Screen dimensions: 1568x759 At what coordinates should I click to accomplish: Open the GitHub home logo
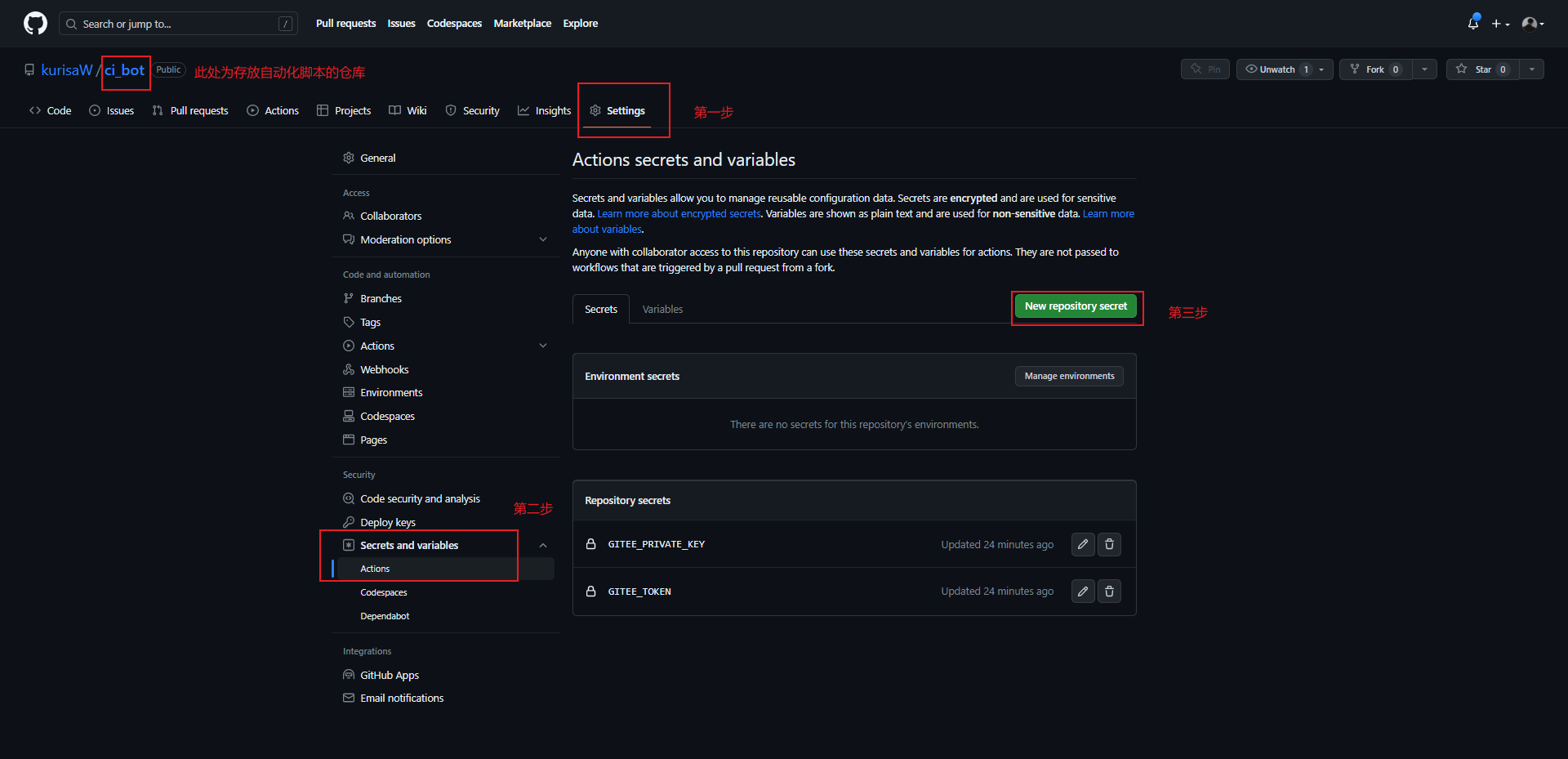pyautogui.click(x=35, y=24)
